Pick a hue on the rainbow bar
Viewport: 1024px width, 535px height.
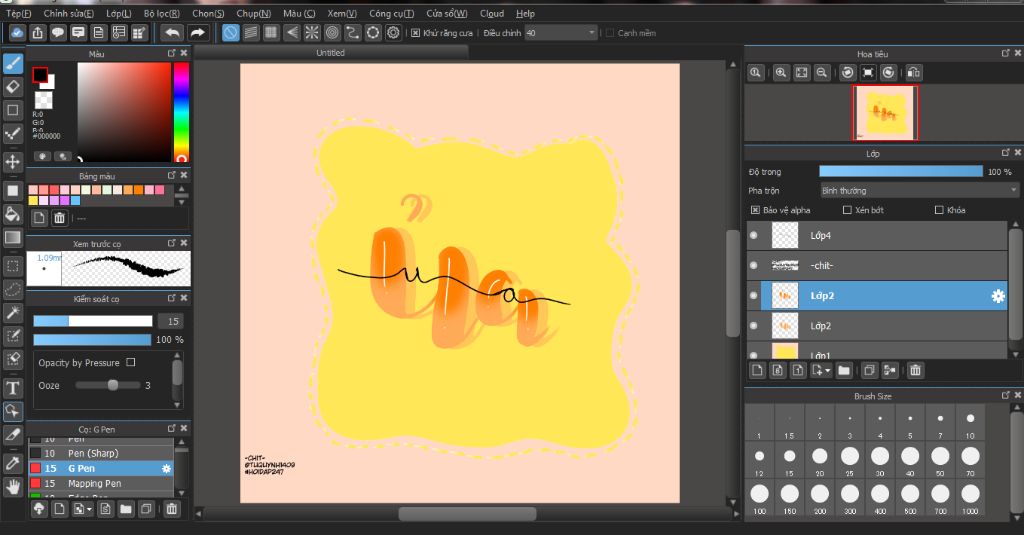pos(181,112)
